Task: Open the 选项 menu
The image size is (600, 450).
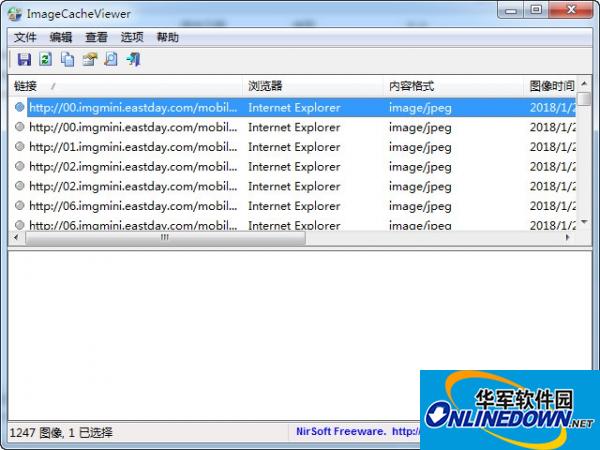Action: [132, 38]
